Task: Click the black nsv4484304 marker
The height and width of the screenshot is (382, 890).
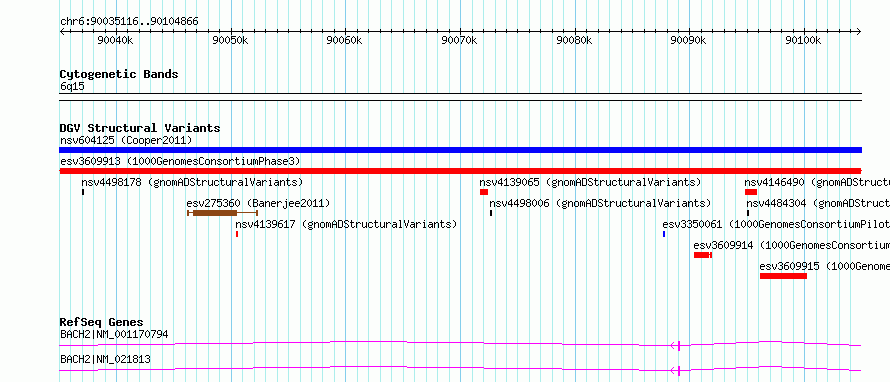Action: (x=748, y=213)
